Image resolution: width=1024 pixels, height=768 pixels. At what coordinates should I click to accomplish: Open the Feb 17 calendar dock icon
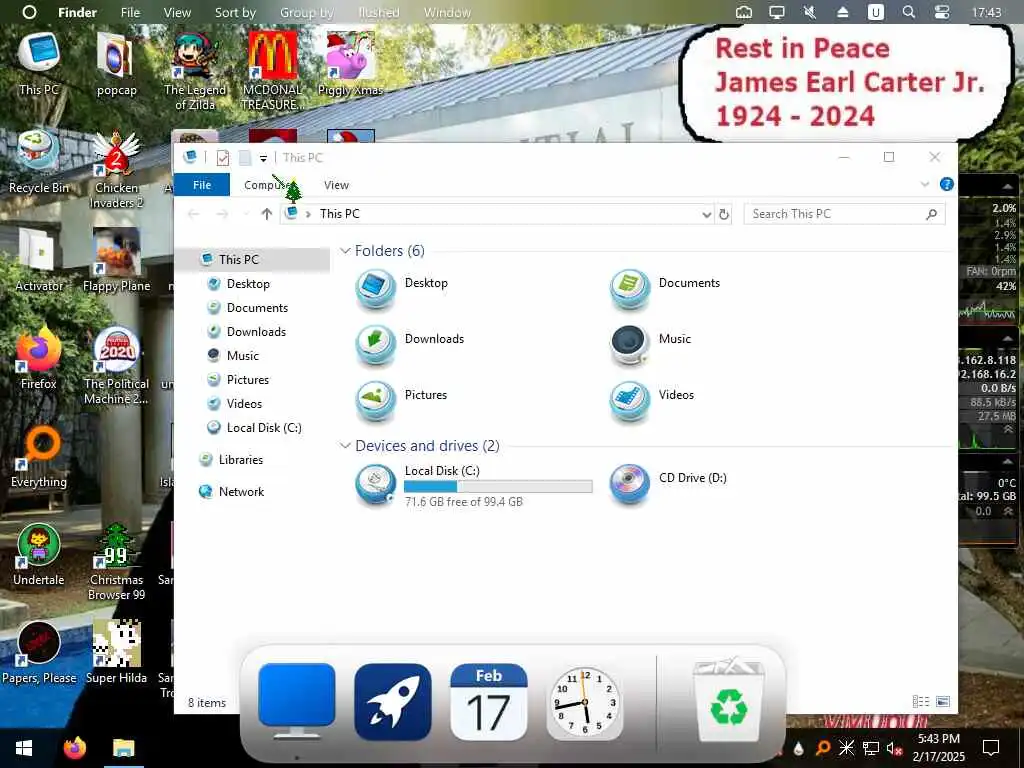pos(488,703)
